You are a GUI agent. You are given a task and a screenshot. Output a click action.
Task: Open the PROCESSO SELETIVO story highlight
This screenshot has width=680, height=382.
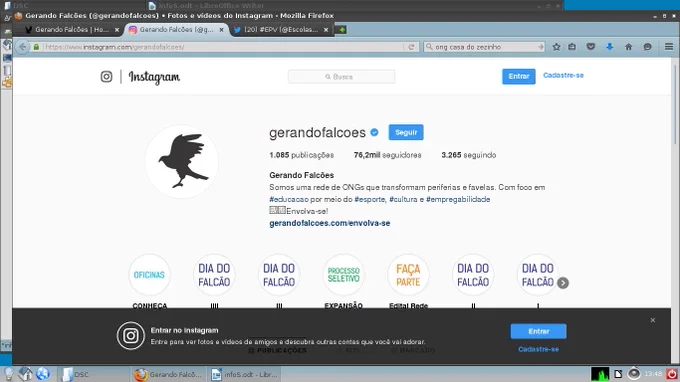click(343, 275)
